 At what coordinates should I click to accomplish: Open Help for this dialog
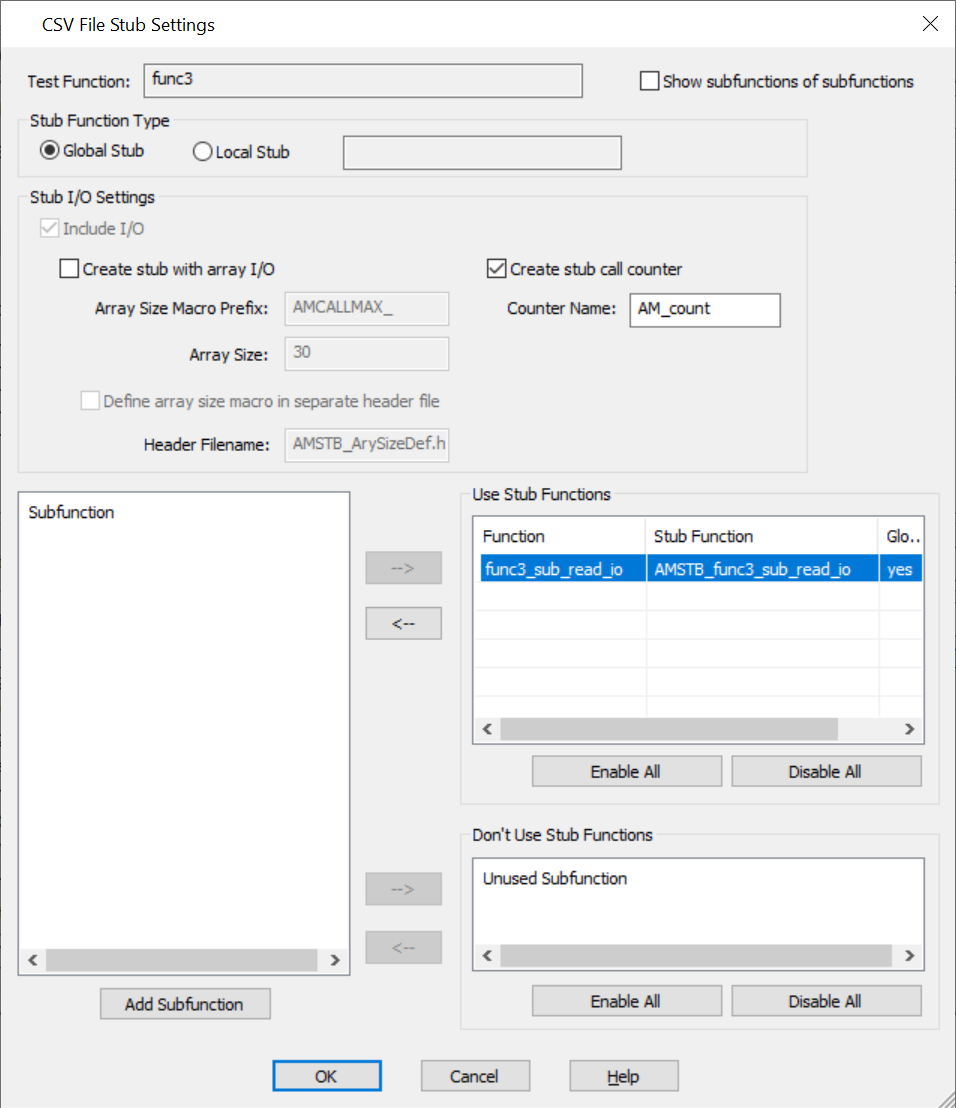pos(624,1076)
